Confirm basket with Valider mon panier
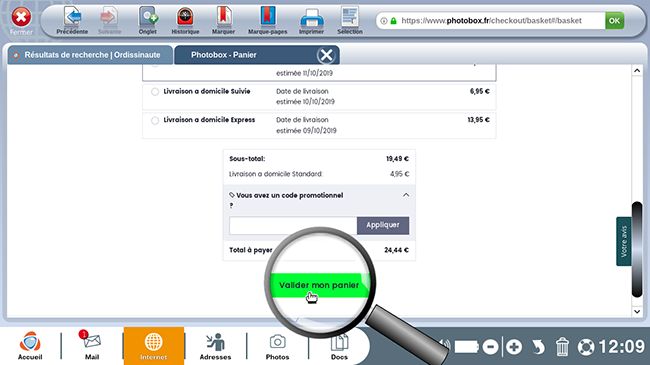 (319, 285)
